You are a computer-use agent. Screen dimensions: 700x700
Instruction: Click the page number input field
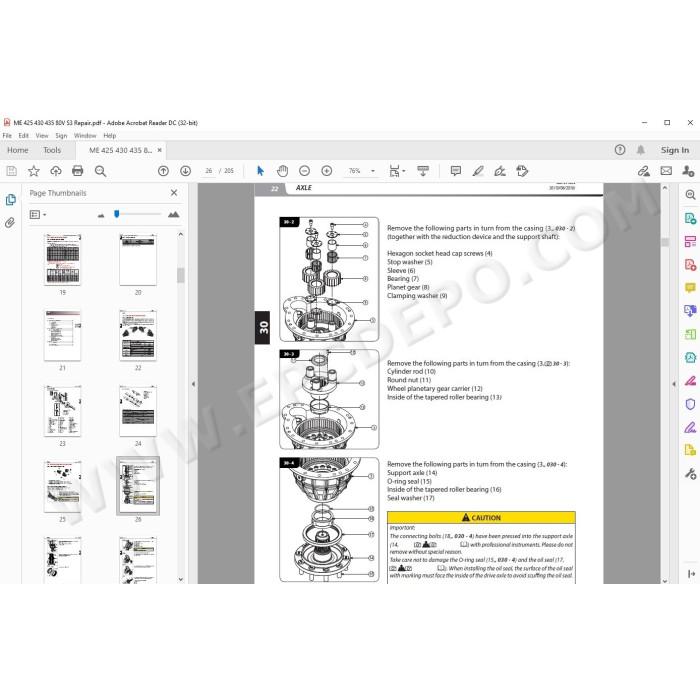pos(208,171)
